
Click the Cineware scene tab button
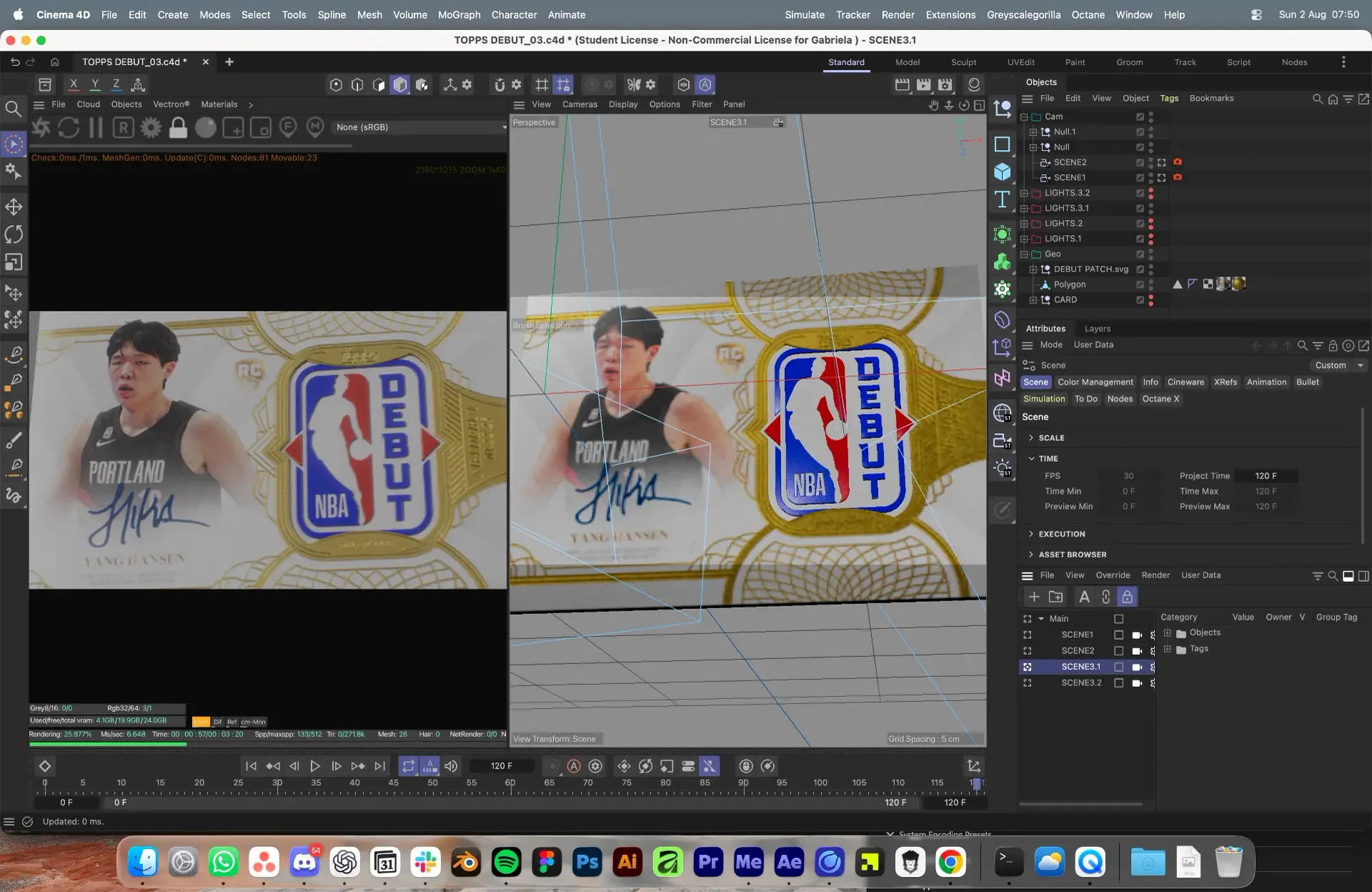pyautogui.click(x=1185, y=382)
